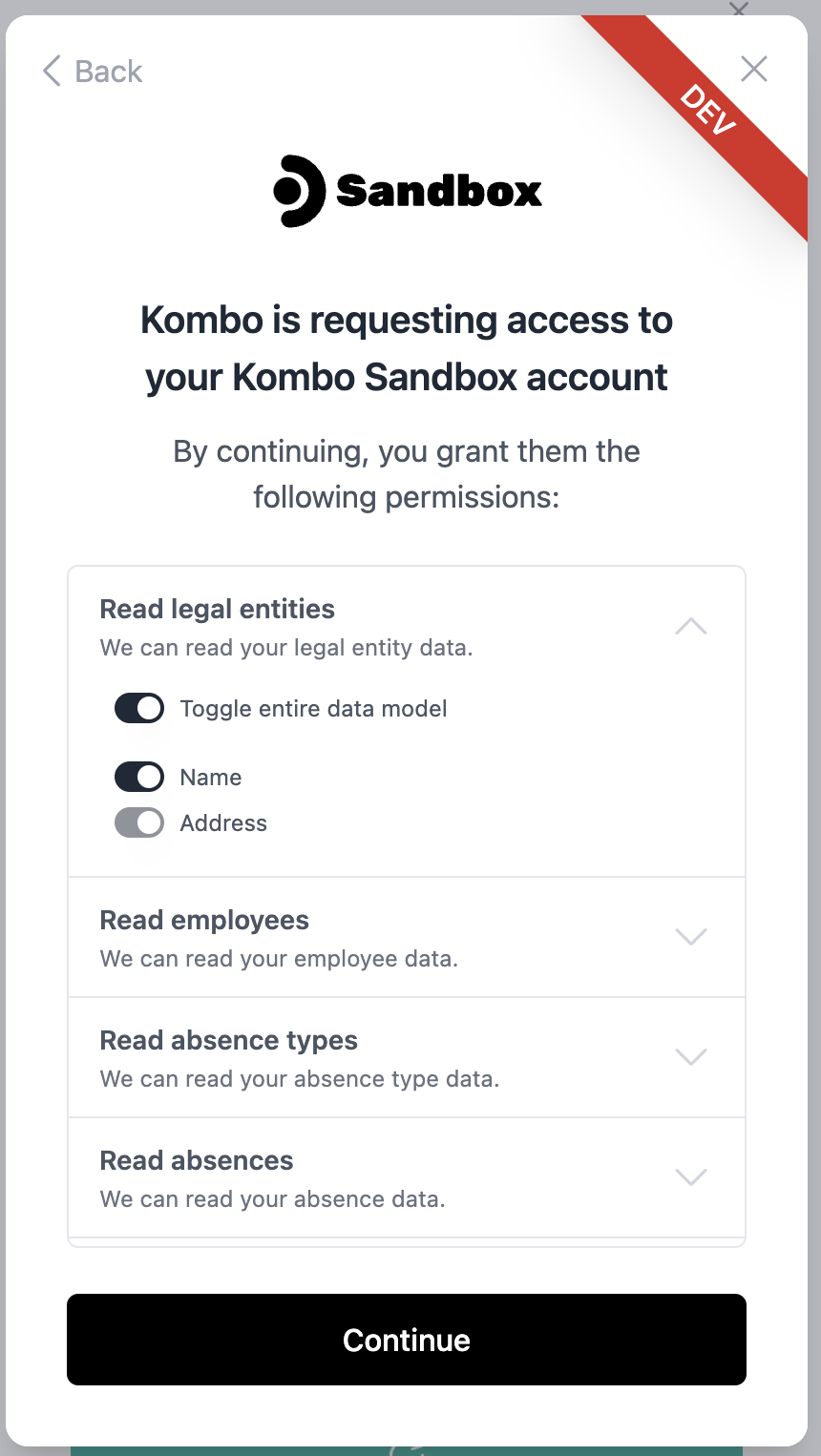The image size is (821, 1456).
Task: Expand Read employees chevron
Action: pyautogui.click(x=691, y=936)
